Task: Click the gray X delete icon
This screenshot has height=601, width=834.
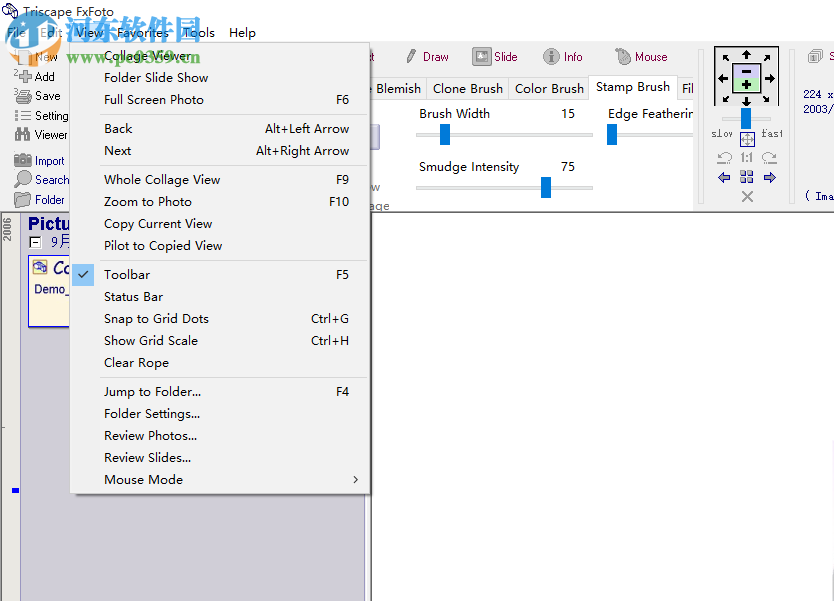Action: pyautogui.click(x=747, y=197)
